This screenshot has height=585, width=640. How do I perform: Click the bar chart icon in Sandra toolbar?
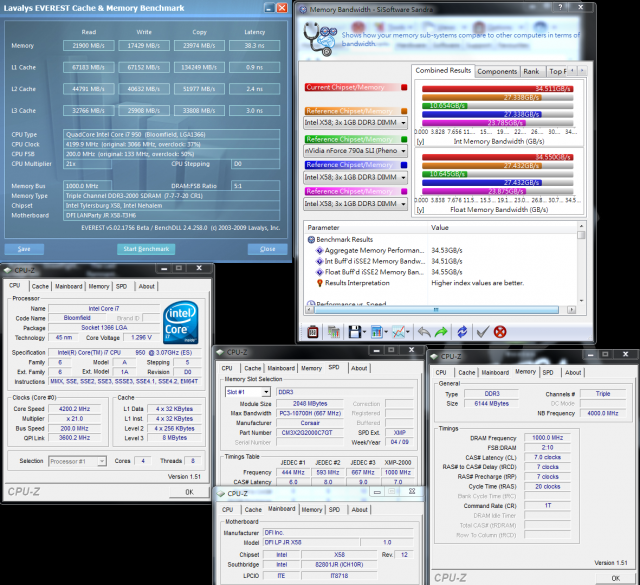[x=376, y=332]
